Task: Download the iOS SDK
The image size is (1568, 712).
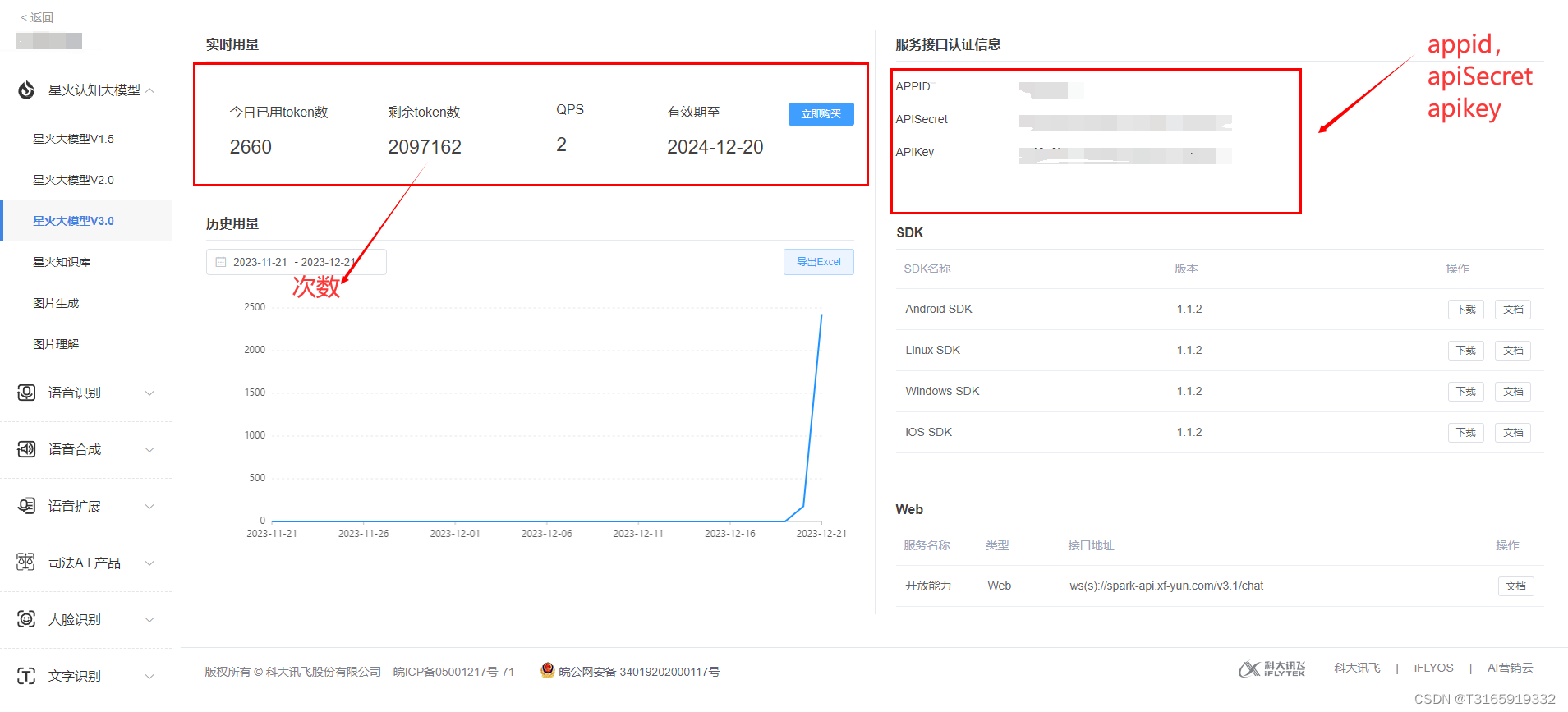Action: tap(1465, 433)
